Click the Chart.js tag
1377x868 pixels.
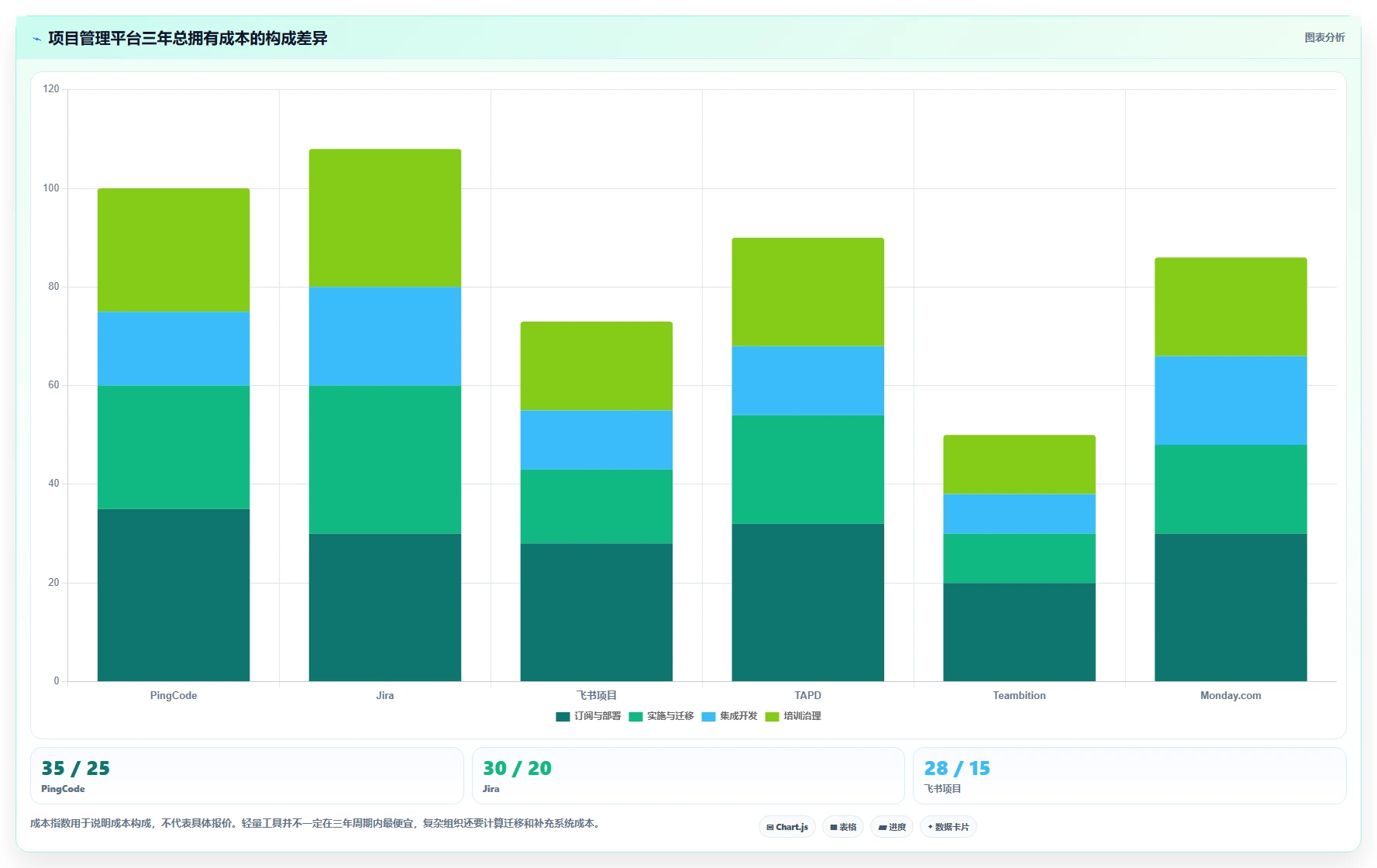click(787, 827)
